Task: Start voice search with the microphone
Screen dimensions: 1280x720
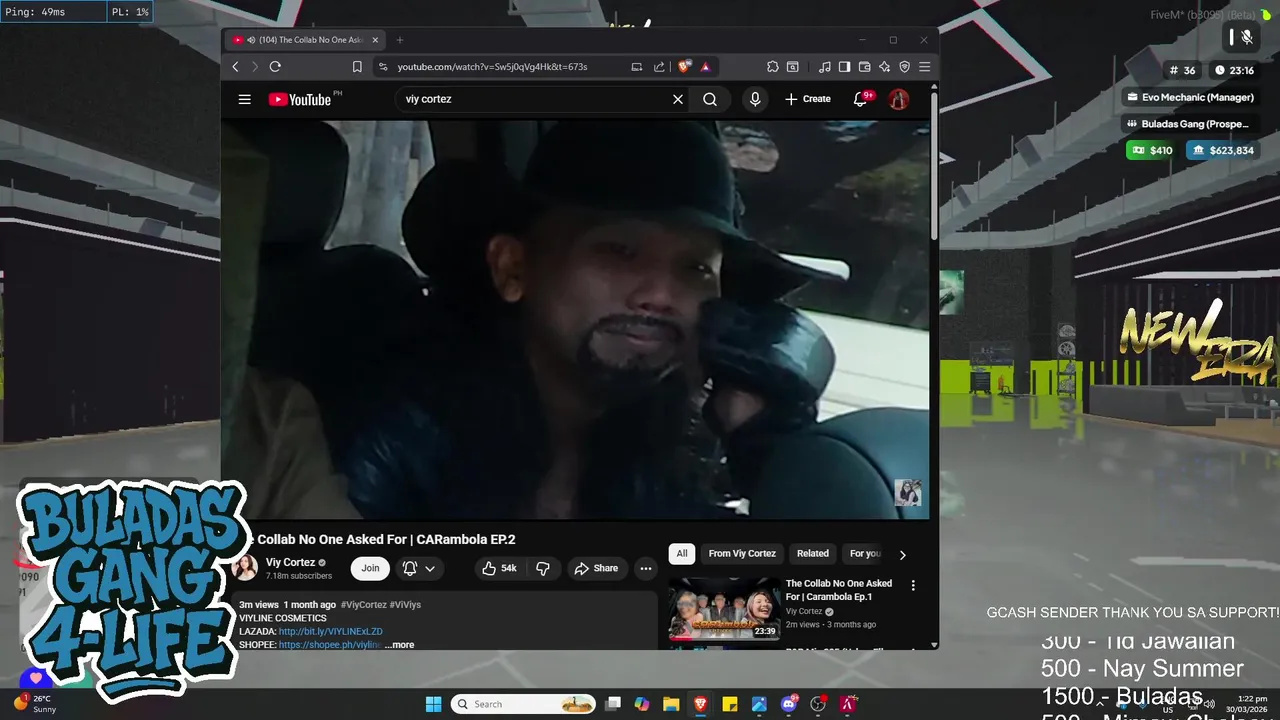Action: 755,99
